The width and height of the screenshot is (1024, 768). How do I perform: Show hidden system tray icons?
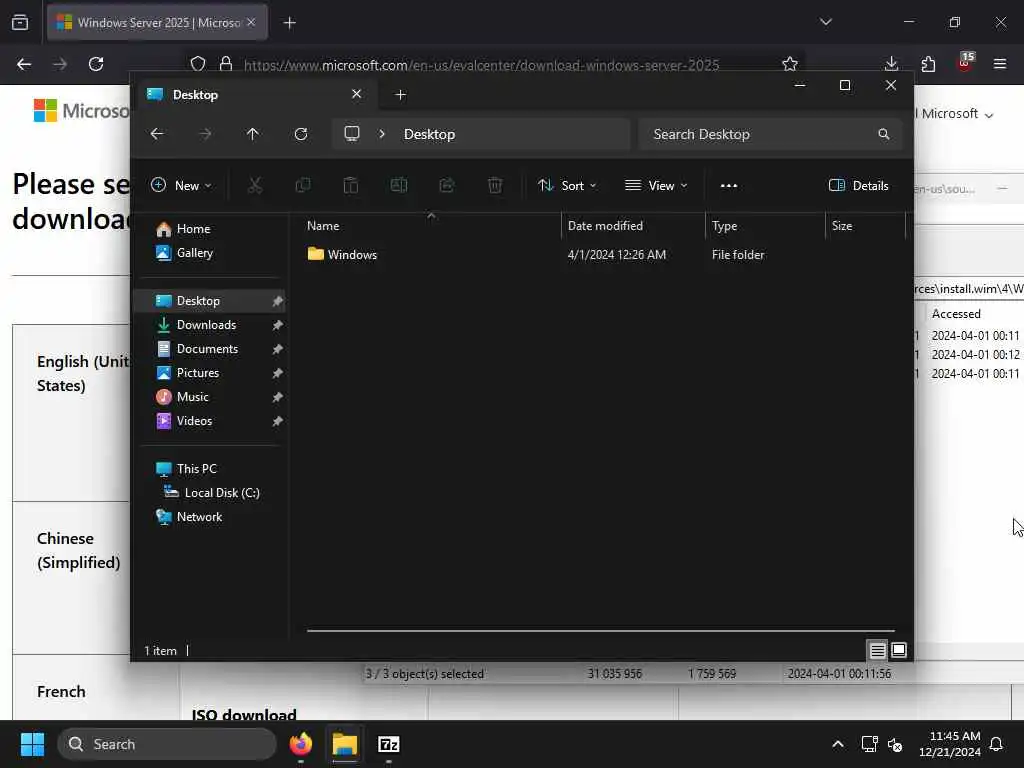pyautogui.click(x=838, y=744)
